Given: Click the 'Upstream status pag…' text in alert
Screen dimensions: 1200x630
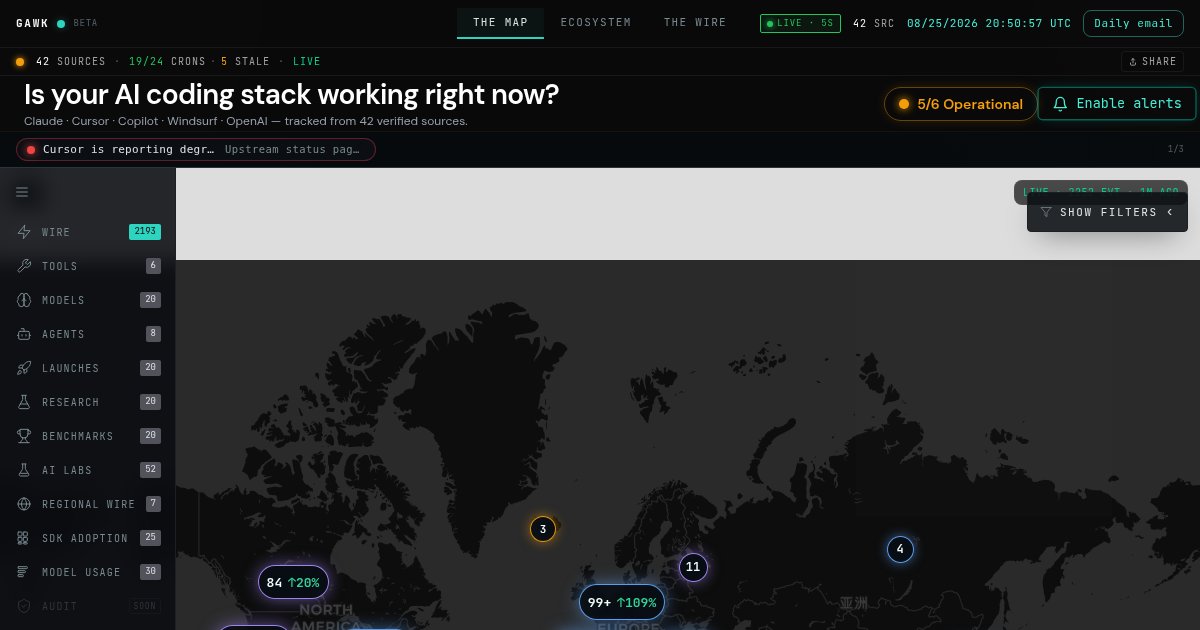Looking at the screenshot, I should pyautogui.click(x=292, y=149).
